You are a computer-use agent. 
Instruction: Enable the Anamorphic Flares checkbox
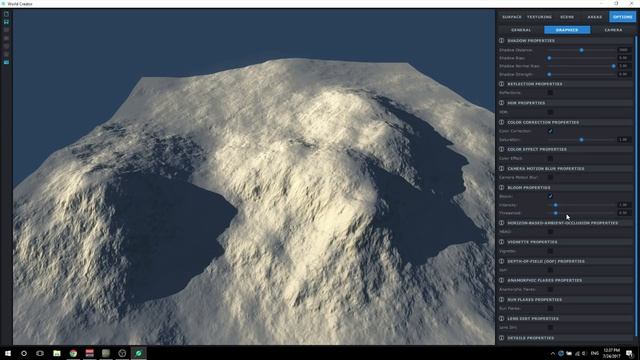[550, 289]
